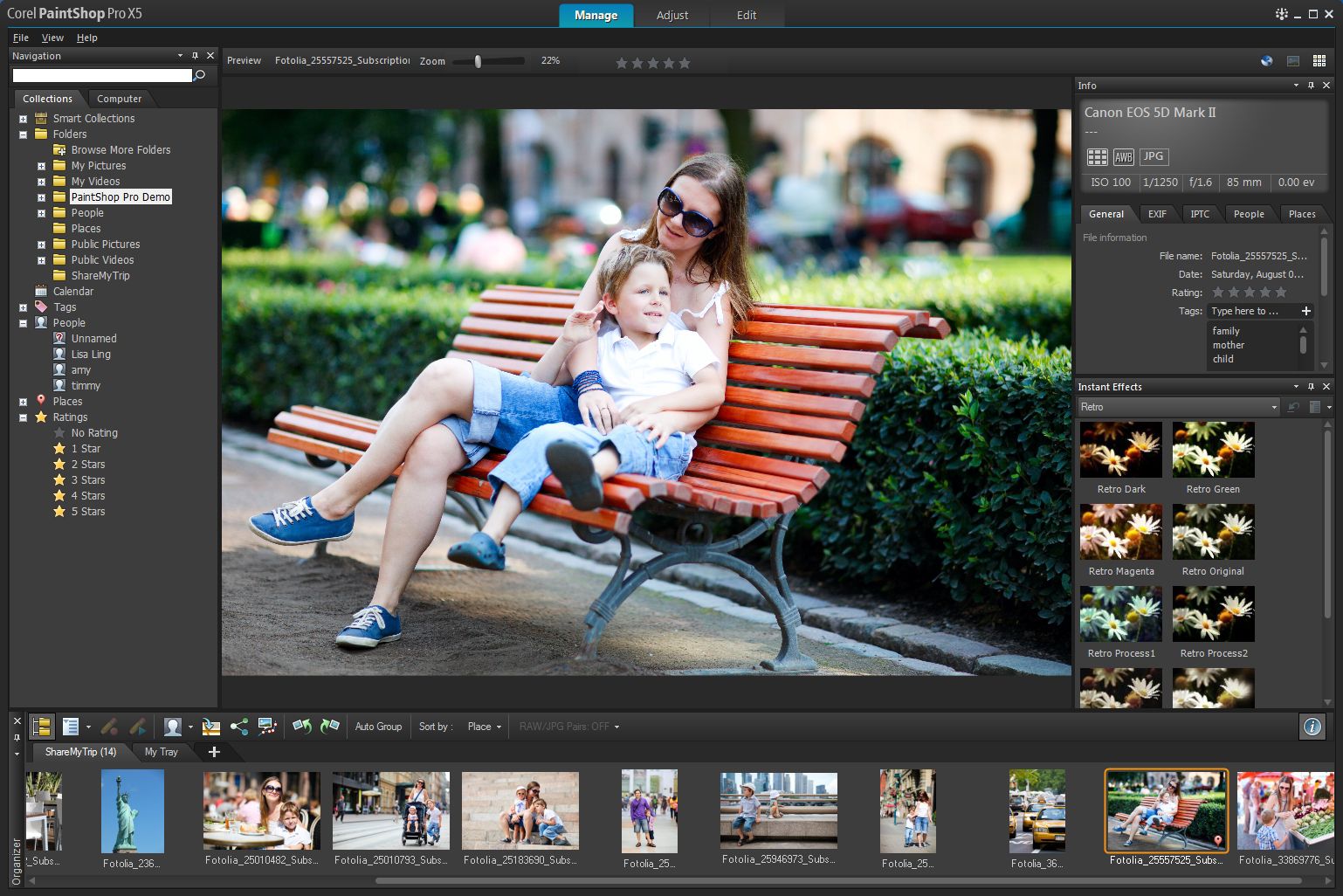This screenshot has width=1343, height=896.
Task: Expand the Smart Collections tree node
Action: pyautogui.click(x=24, y=119)
